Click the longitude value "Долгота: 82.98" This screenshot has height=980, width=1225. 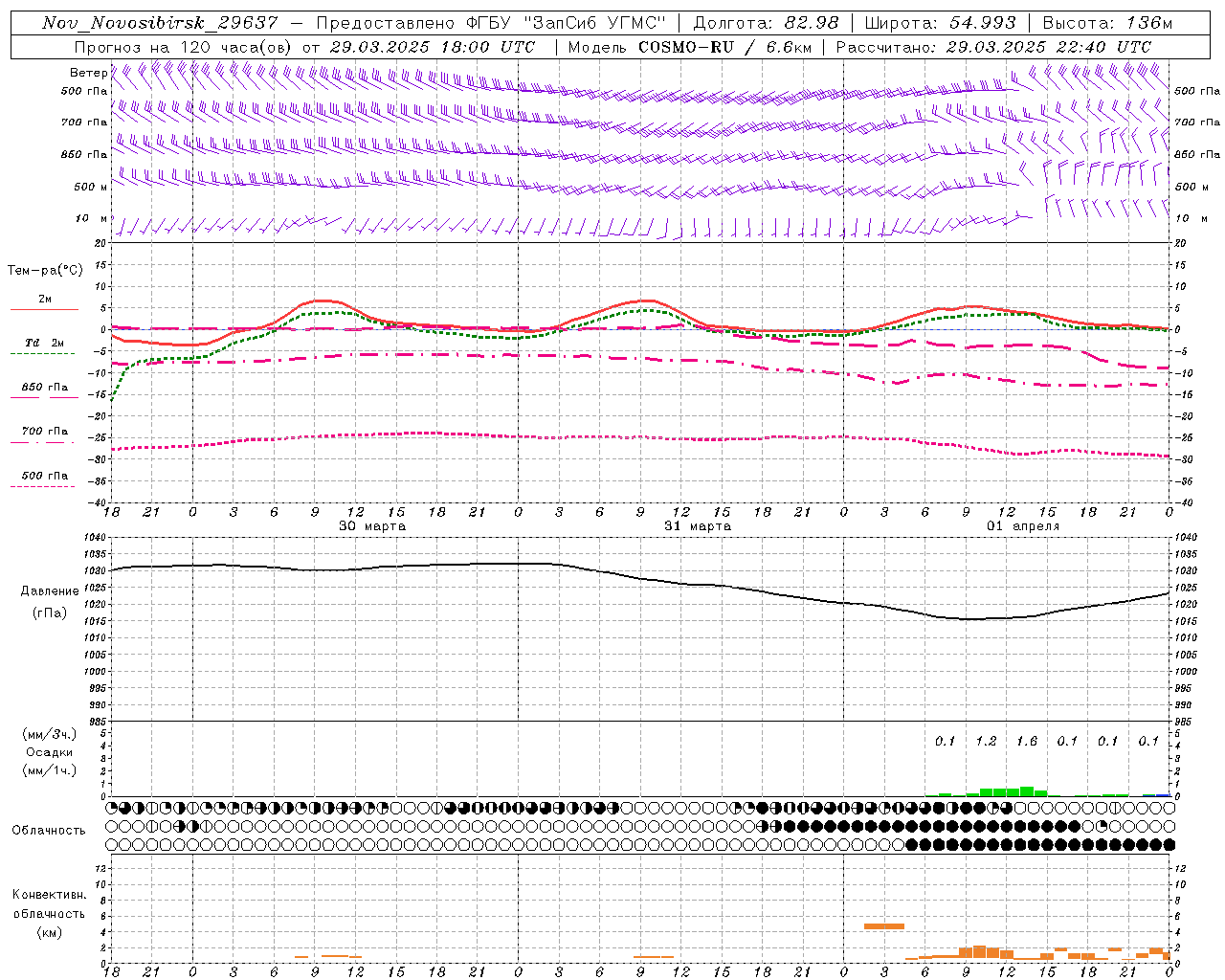(766, 23)
